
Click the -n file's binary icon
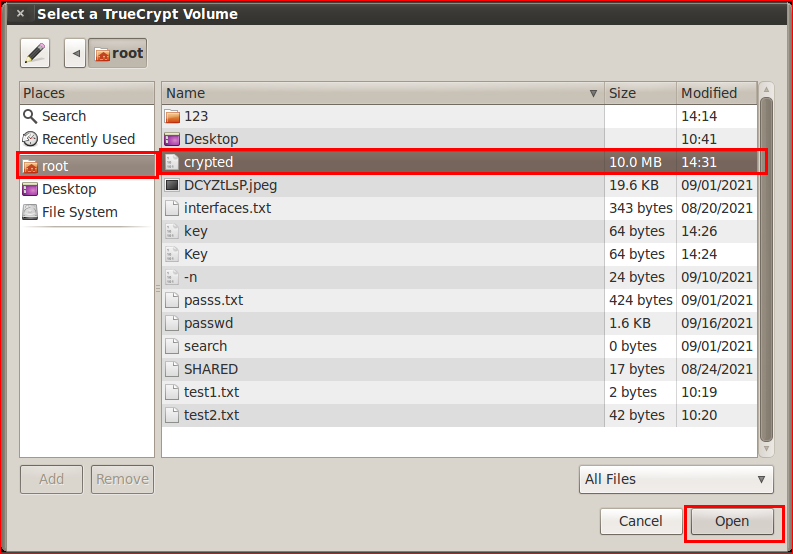click(172, 277)
